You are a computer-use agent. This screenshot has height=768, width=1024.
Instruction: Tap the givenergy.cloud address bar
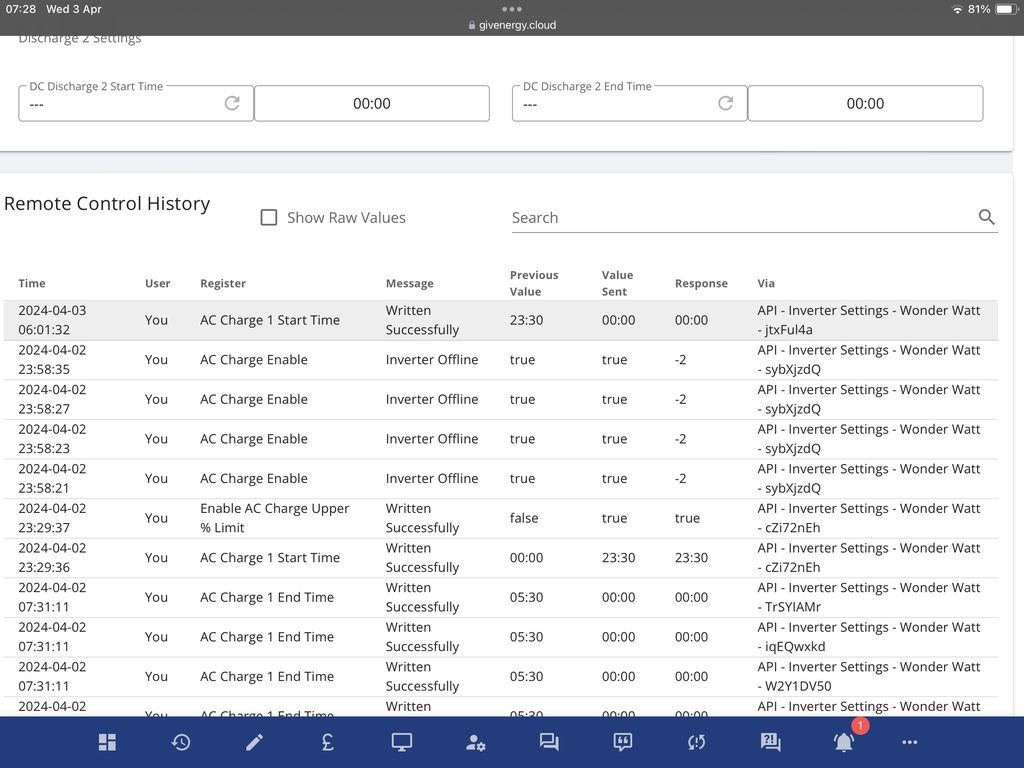(512, 25)
